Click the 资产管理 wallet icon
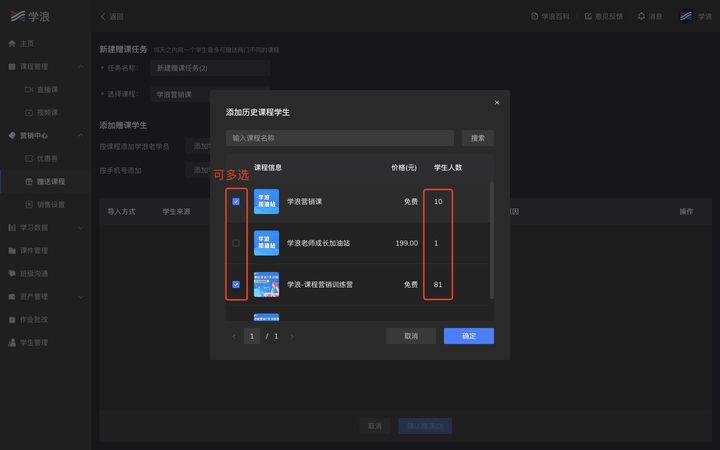This screenshot has width=720, height=450. click(12, 297)
